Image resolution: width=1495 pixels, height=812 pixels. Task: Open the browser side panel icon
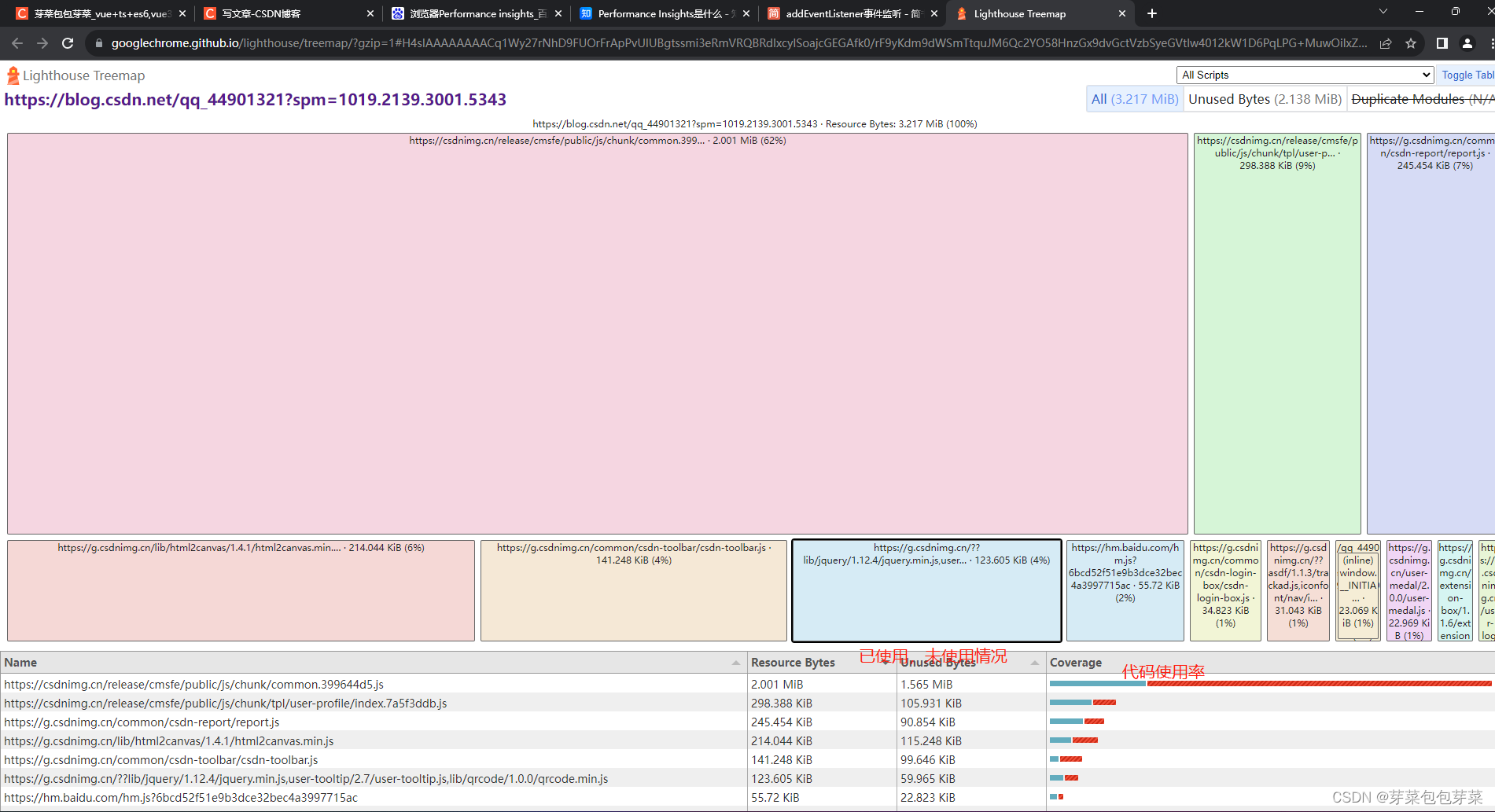(x=1442, y=43)
